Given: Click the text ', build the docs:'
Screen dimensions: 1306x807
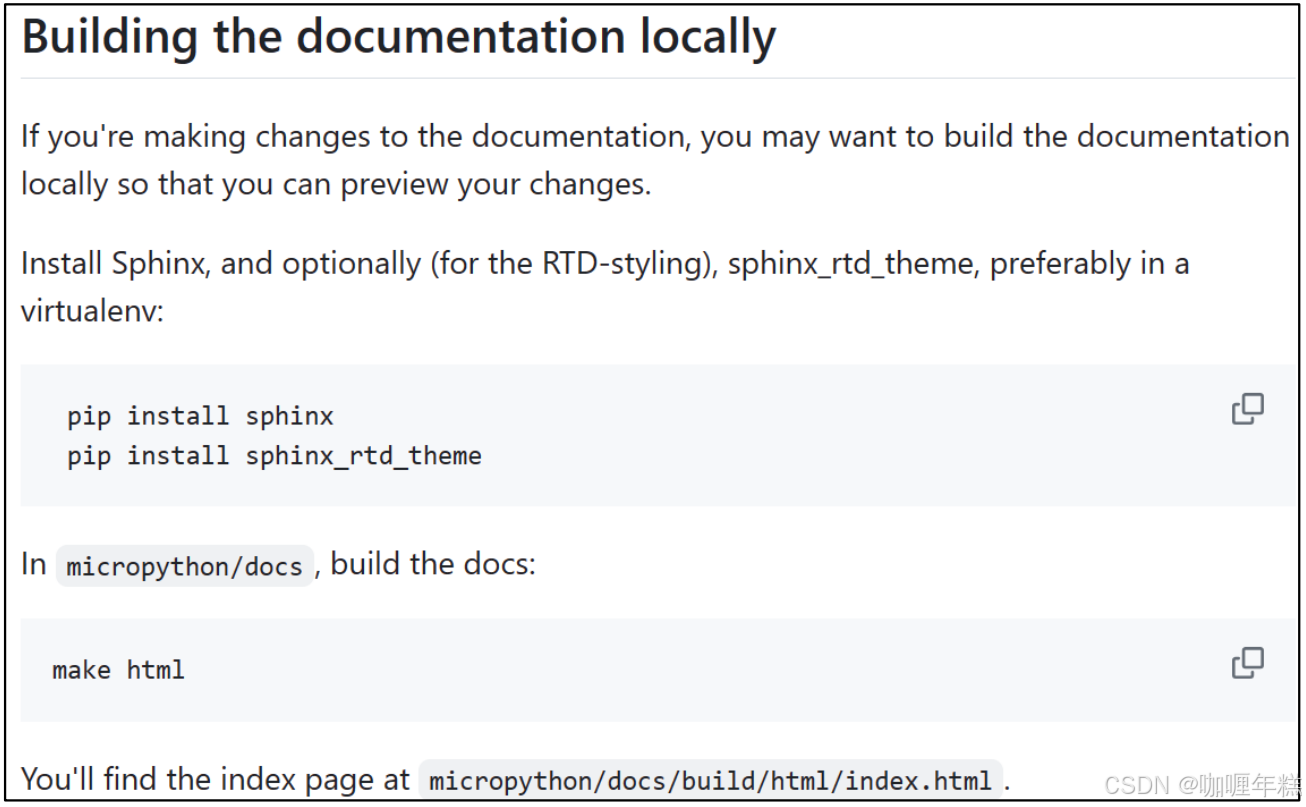Looking at the screenshot, I should 426,564.
